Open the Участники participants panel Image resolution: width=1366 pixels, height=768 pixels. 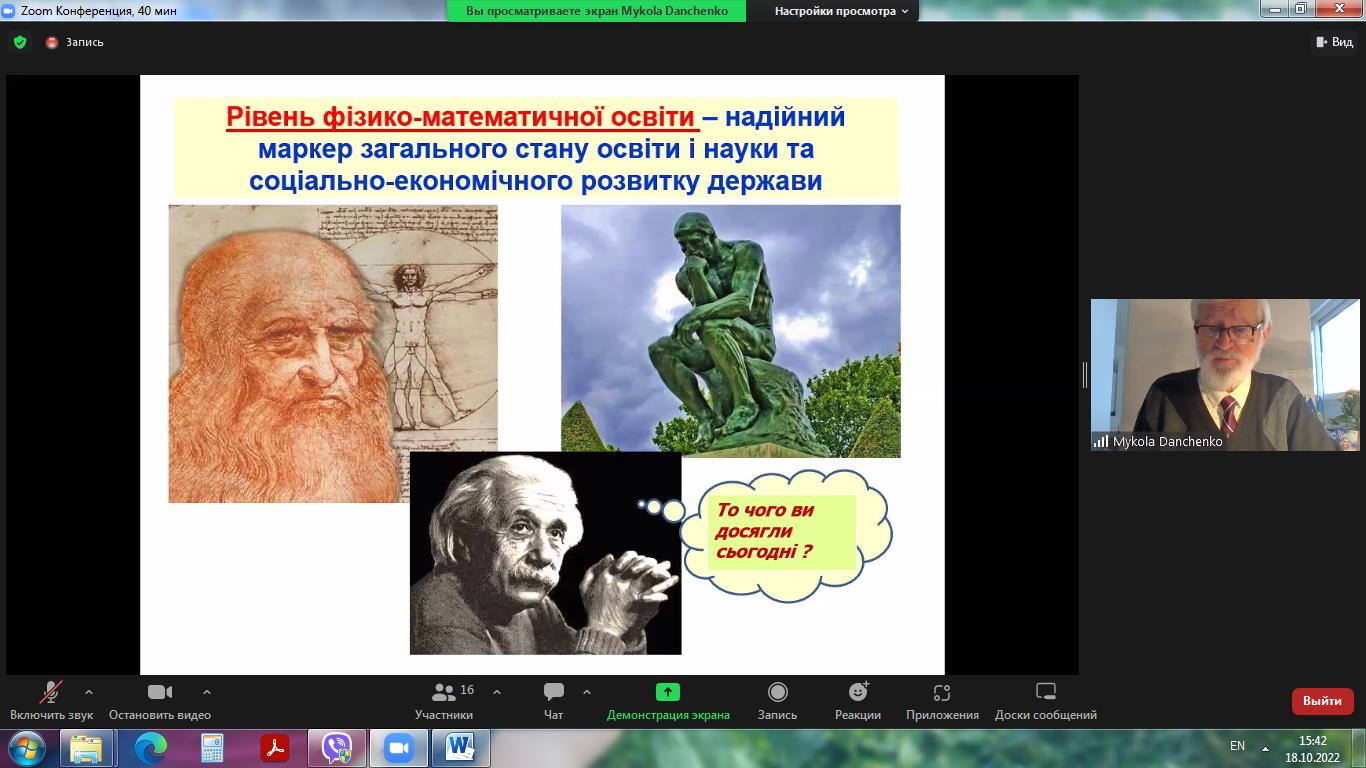click(444, 701)
